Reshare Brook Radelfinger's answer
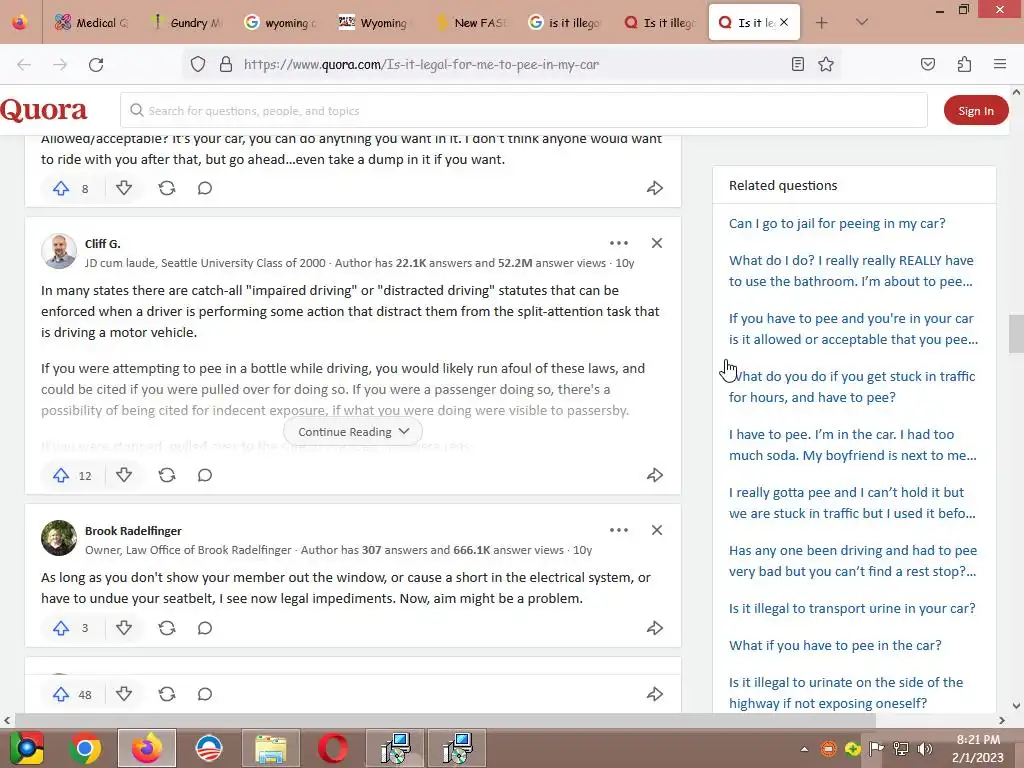 point(167,628)
